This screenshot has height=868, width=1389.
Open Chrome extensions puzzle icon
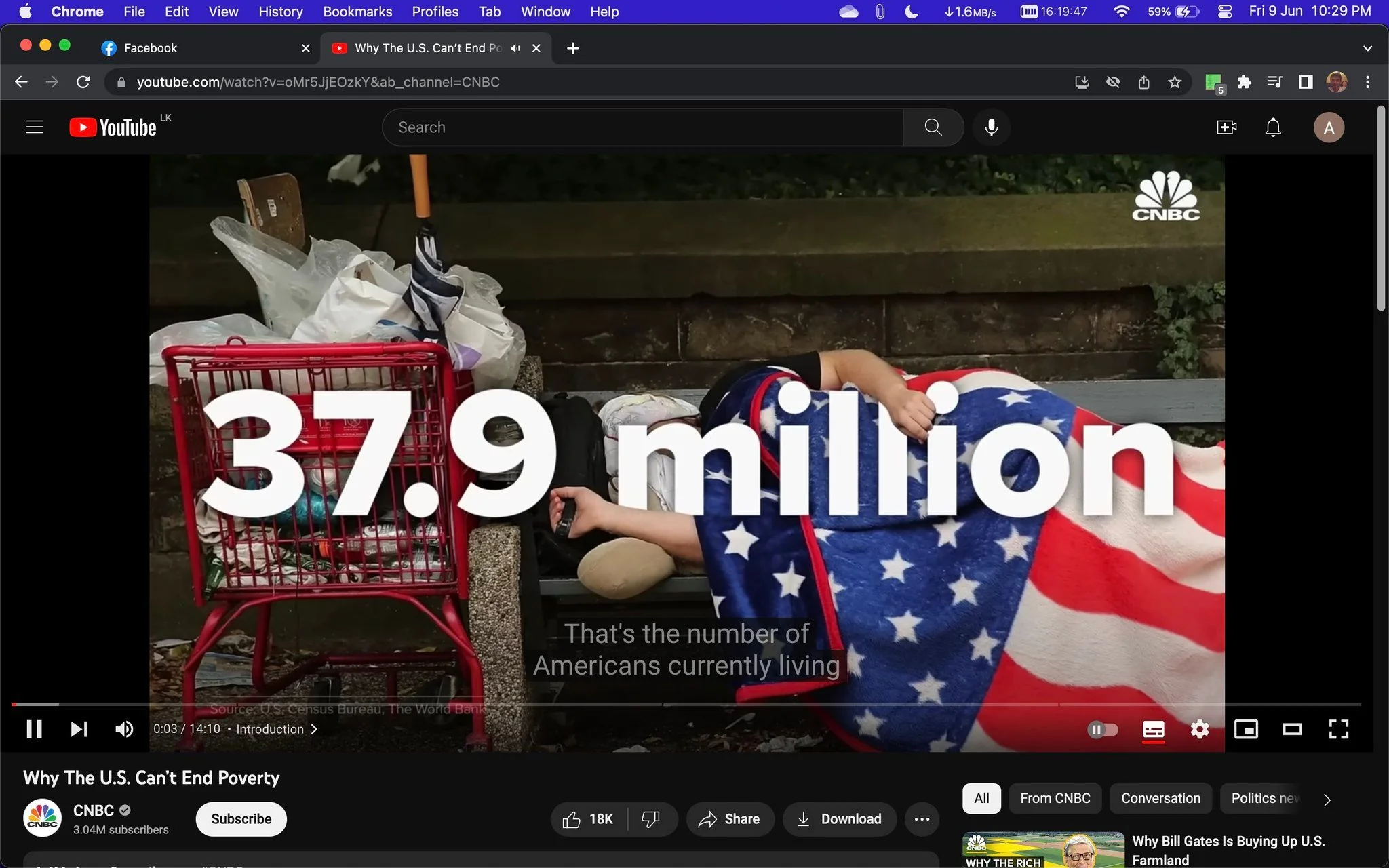tap(1244, 82)
